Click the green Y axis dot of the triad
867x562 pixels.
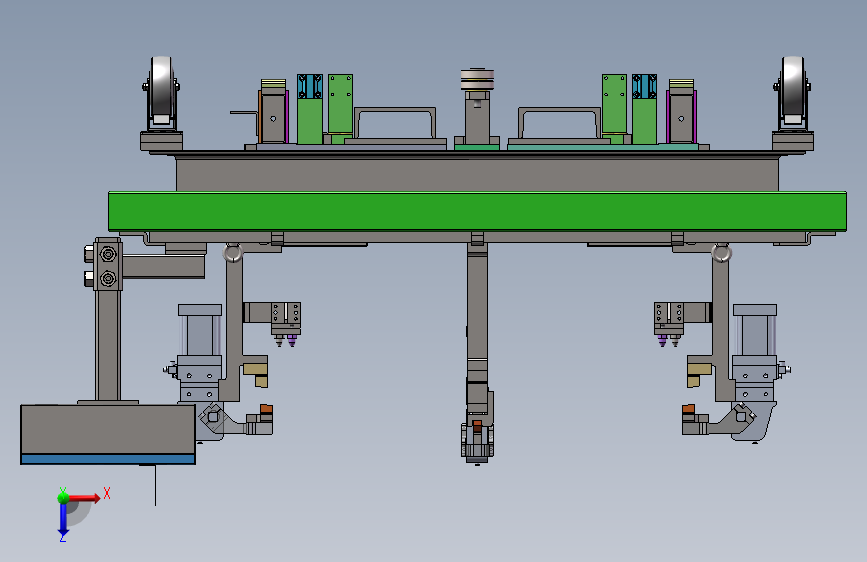click(x=63, y=497)
